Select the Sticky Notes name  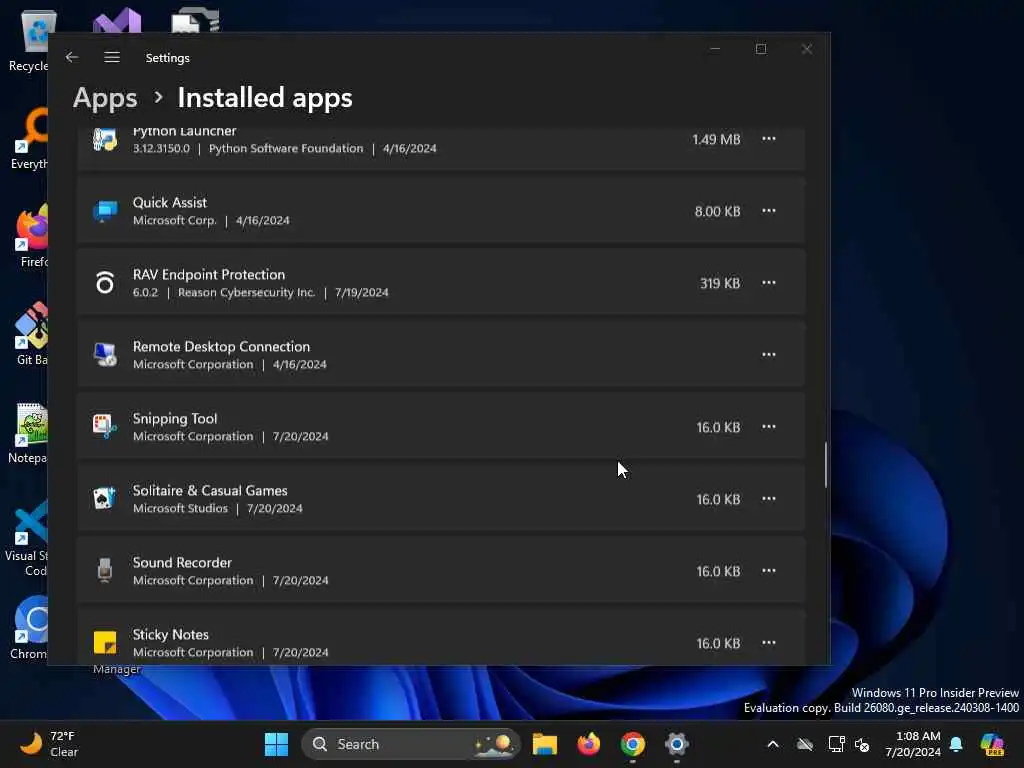[170, 634]
